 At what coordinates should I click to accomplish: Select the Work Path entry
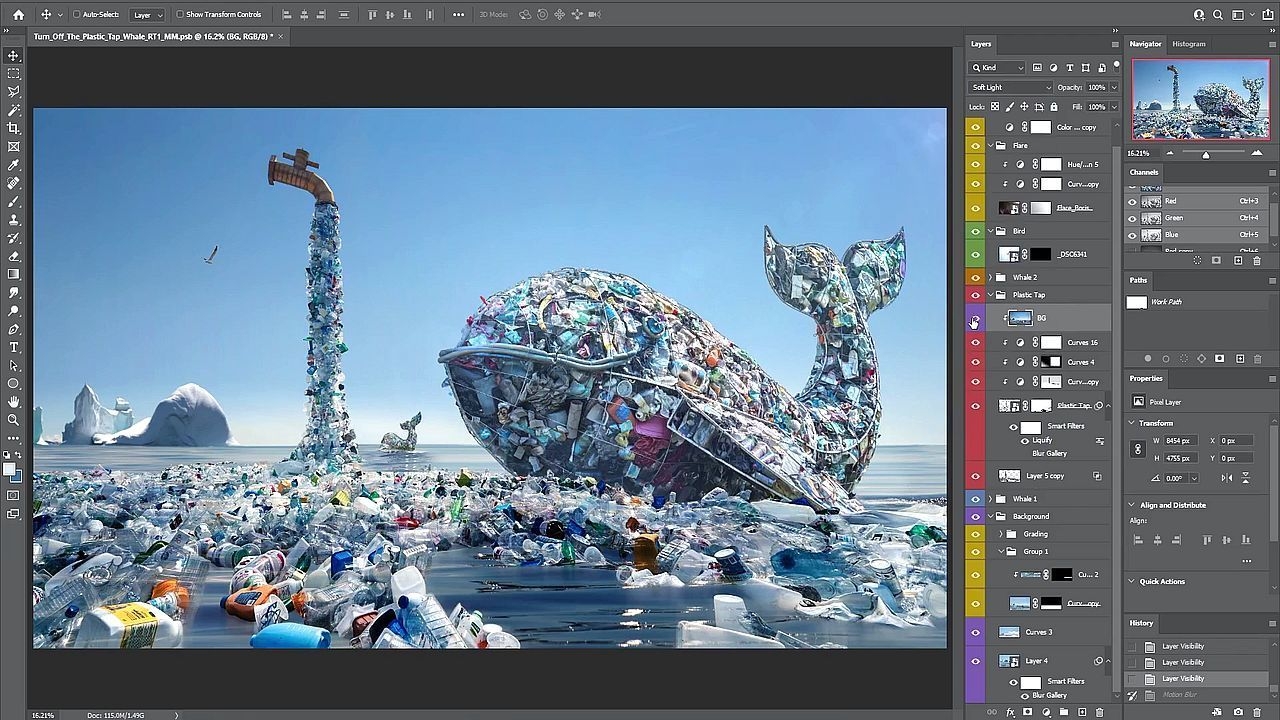(1199, 302)
